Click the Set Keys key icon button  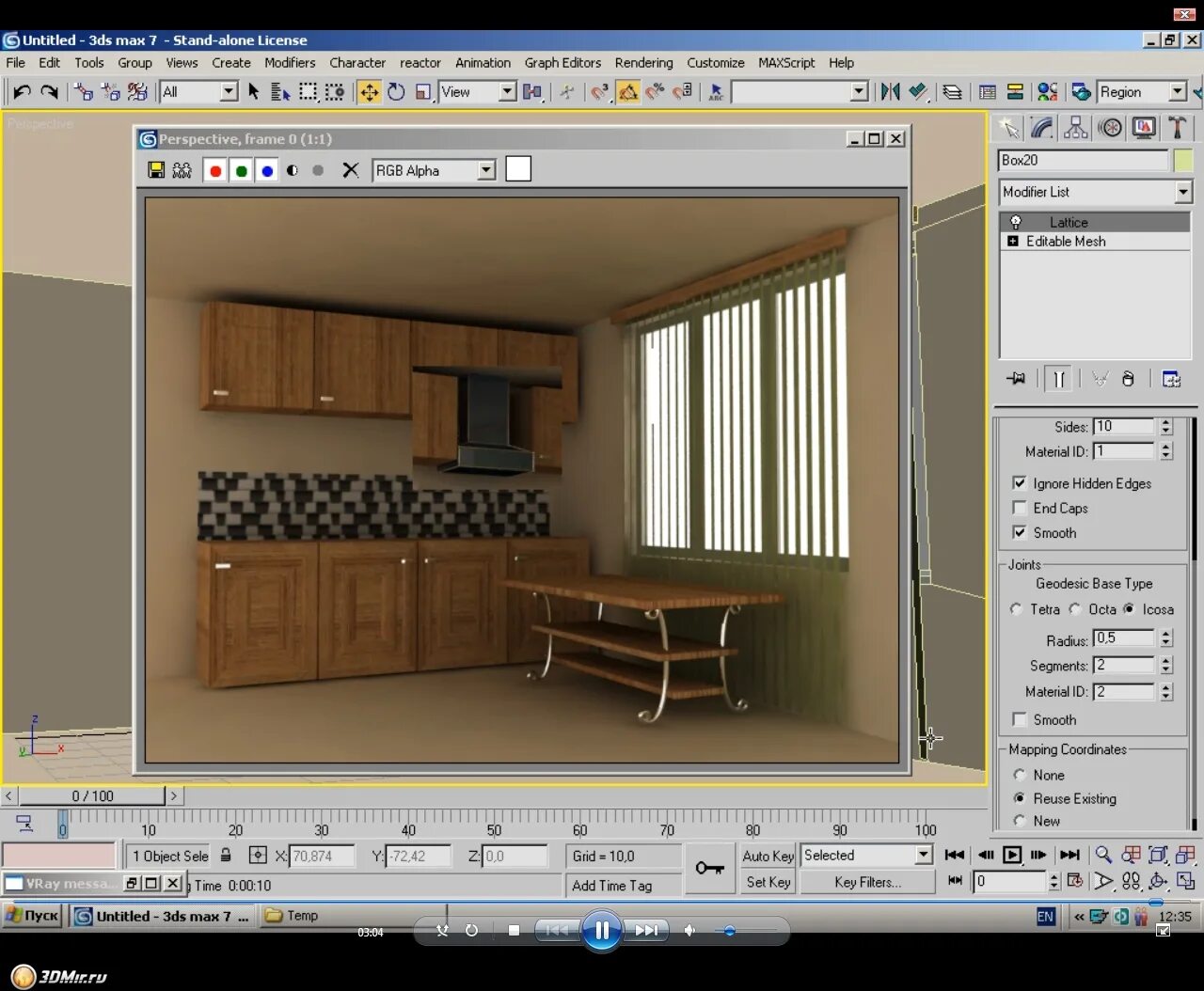[709, 868]
